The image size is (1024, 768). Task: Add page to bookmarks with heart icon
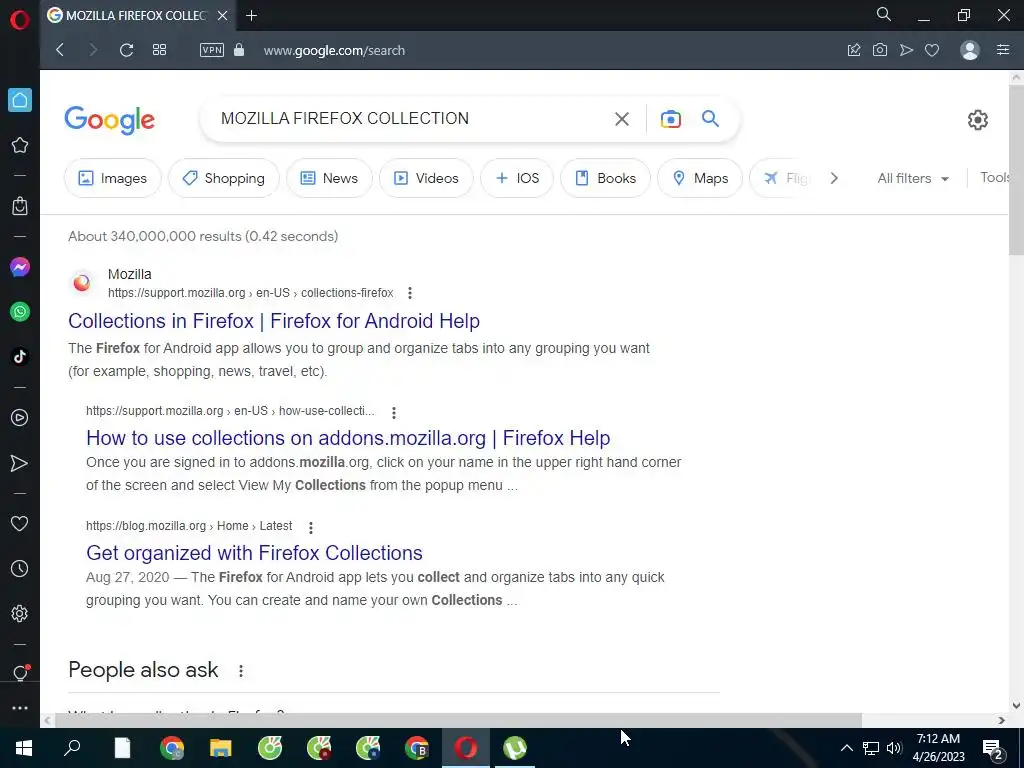[932, 50]
